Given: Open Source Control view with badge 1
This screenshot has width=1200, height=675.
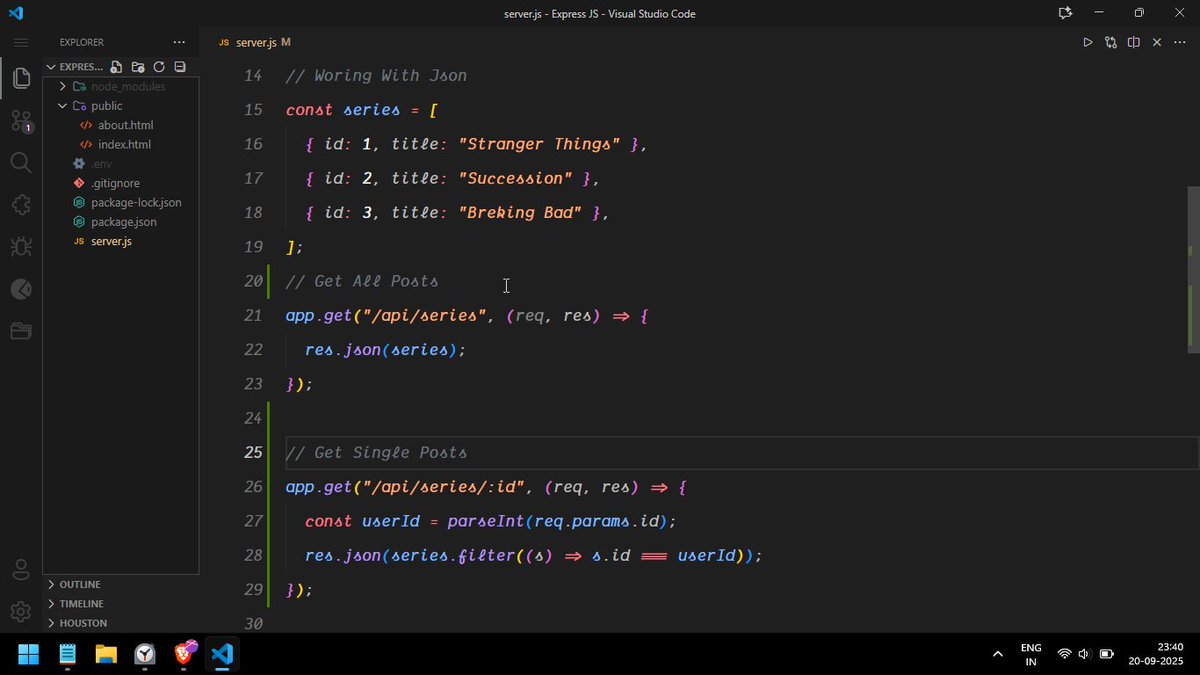Looking at the screenshot, I should 21,121.
